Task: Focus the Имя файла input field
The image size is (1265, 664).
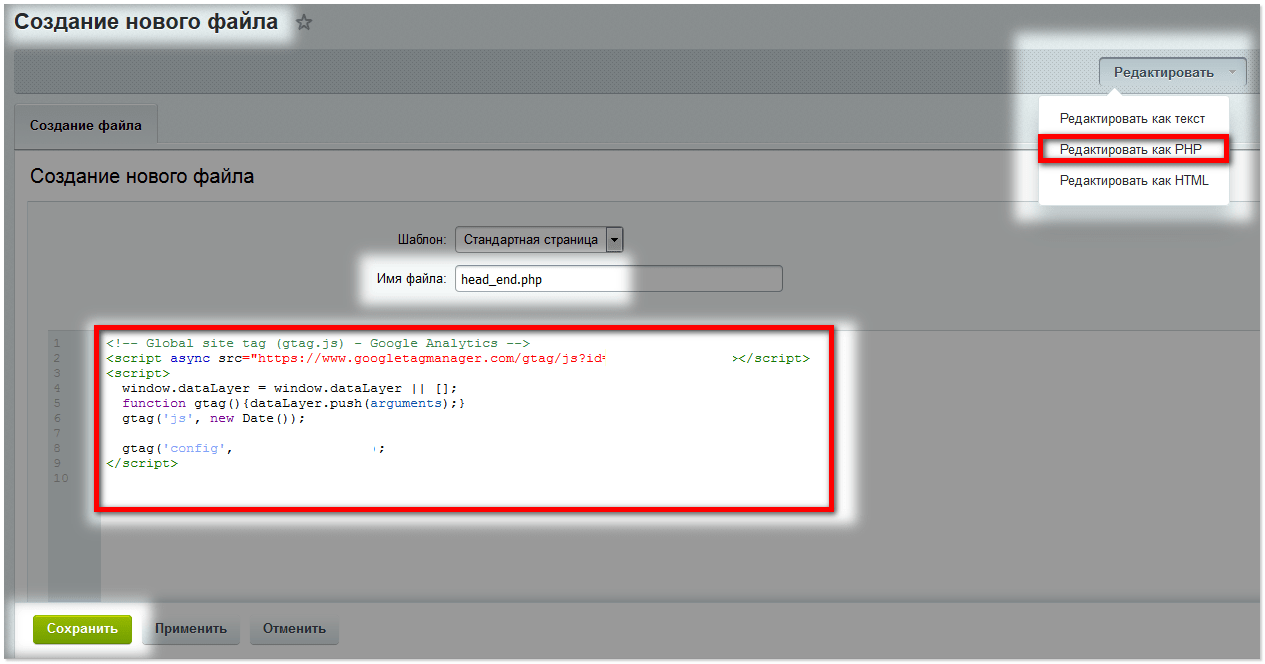Action: tap(618, 279)
